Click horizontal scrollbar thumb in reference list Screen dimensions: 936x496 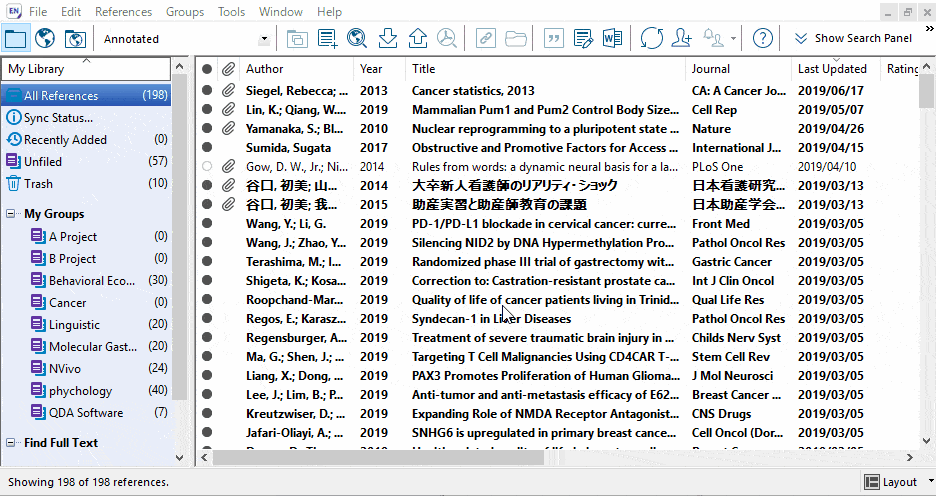click(378, 458)
